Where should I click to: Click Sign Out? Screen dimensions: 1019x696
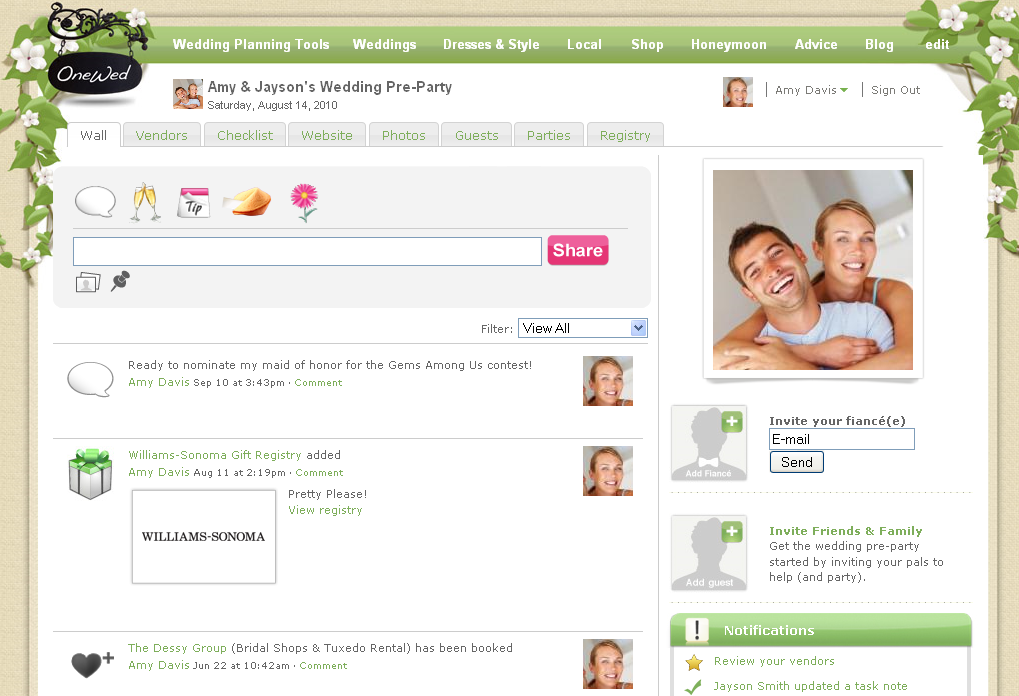[x=896, y=90]
